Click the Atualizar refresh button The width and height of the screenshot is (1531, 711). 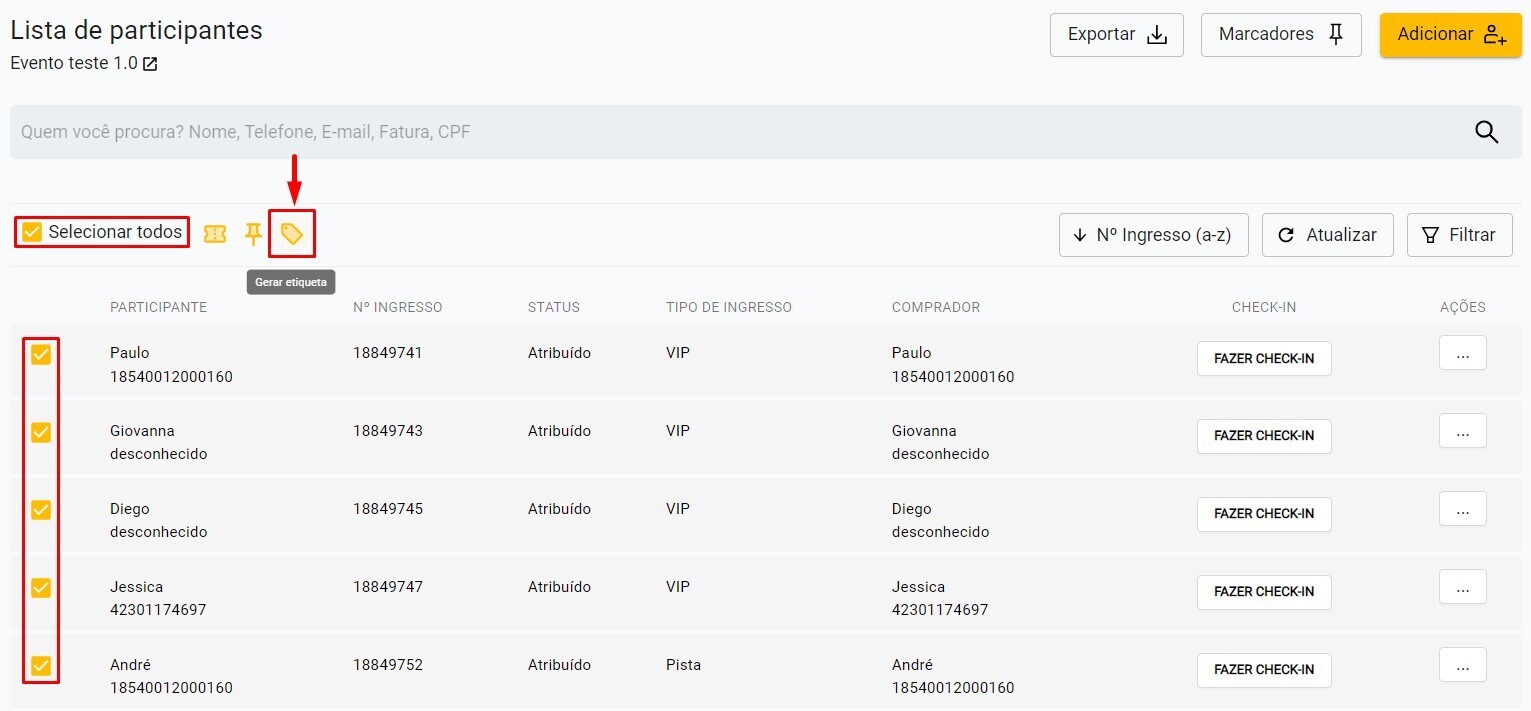point(1327,235)
